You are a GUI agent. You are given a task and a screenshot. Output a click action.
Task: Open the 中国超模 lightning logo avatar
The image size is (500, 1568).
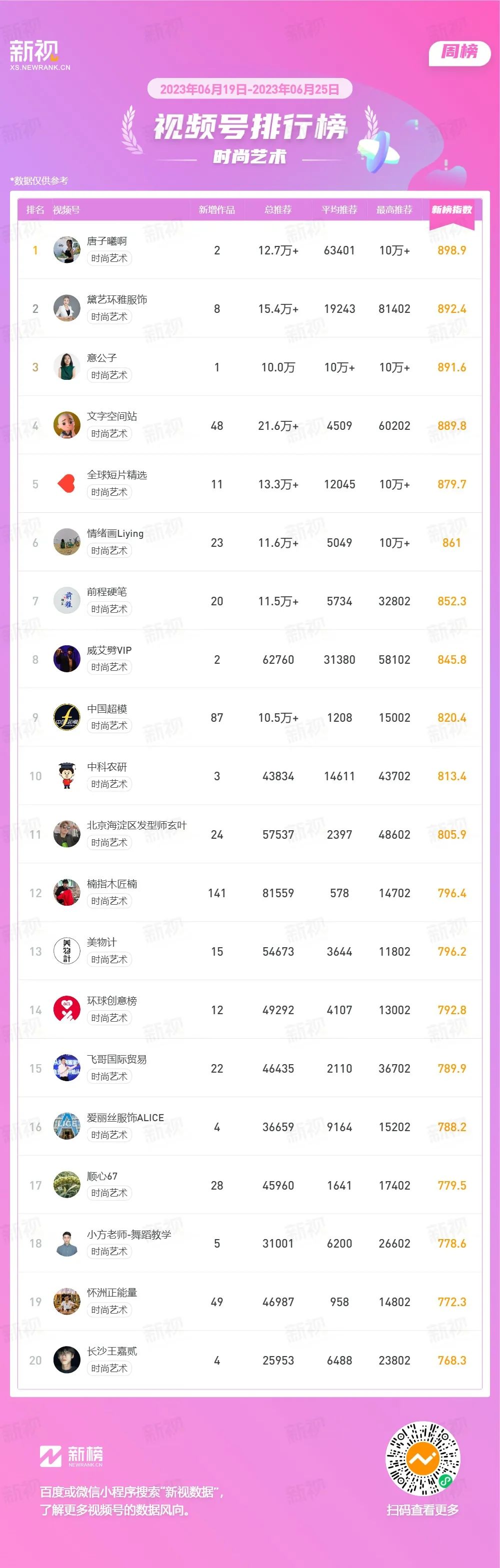pyautogui.click(x=67, y=718)
